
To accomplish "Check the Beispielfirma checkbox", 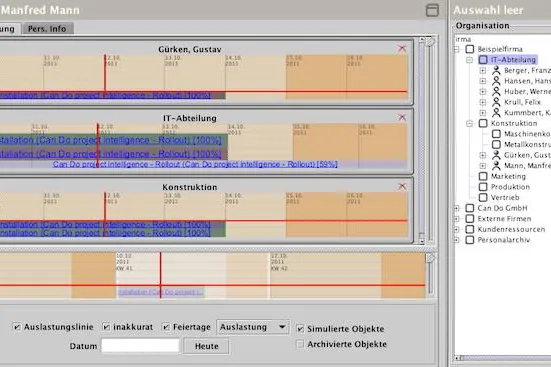I will coord(470,49).
